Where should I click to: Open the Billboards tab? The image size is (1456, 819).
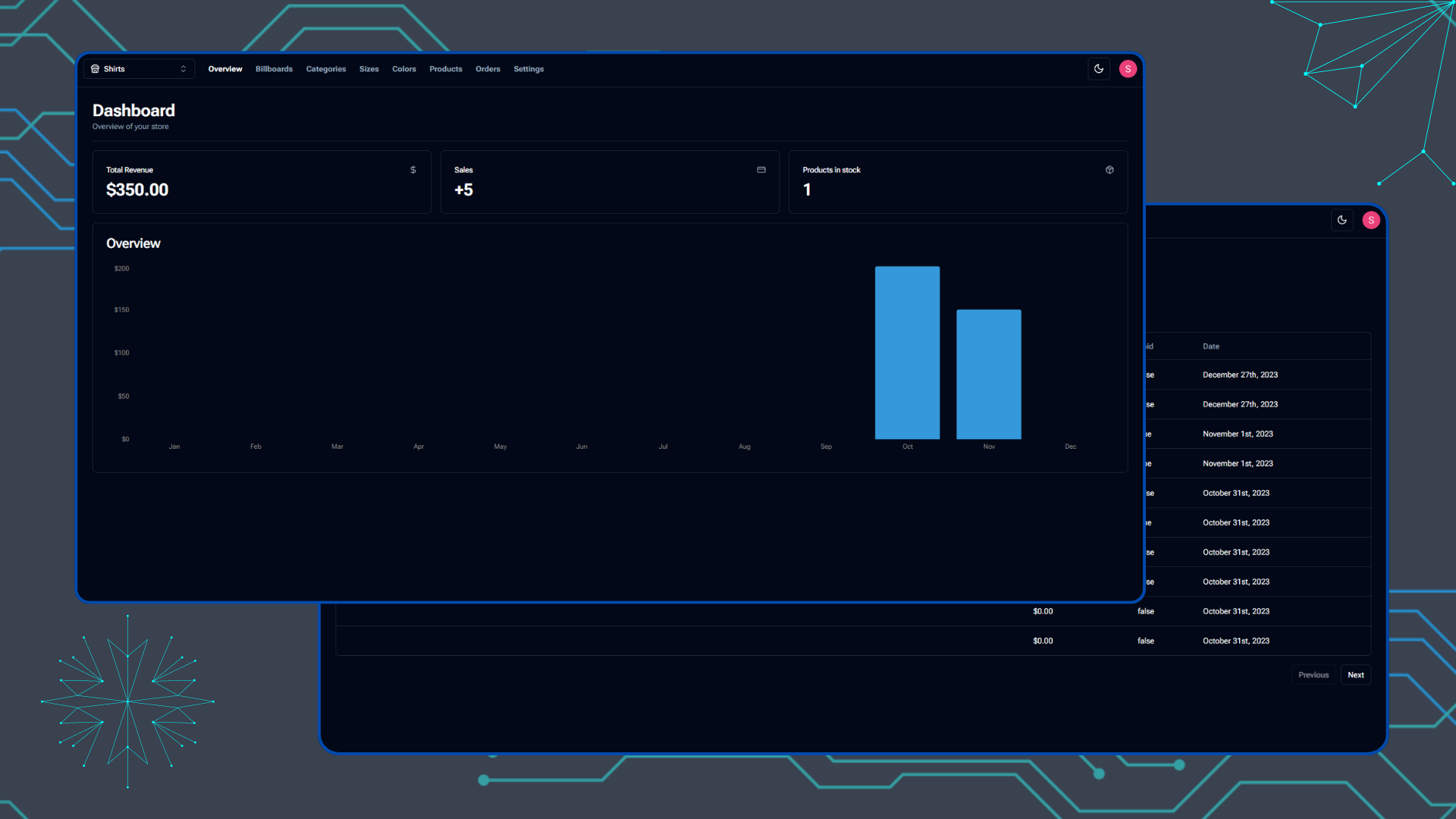274,69
